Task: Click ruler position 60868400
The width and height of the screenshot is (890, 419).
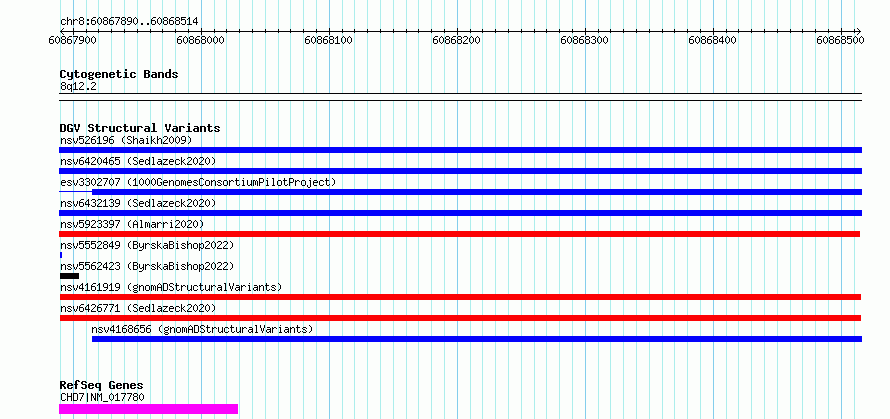Action: tap(712, 40)
